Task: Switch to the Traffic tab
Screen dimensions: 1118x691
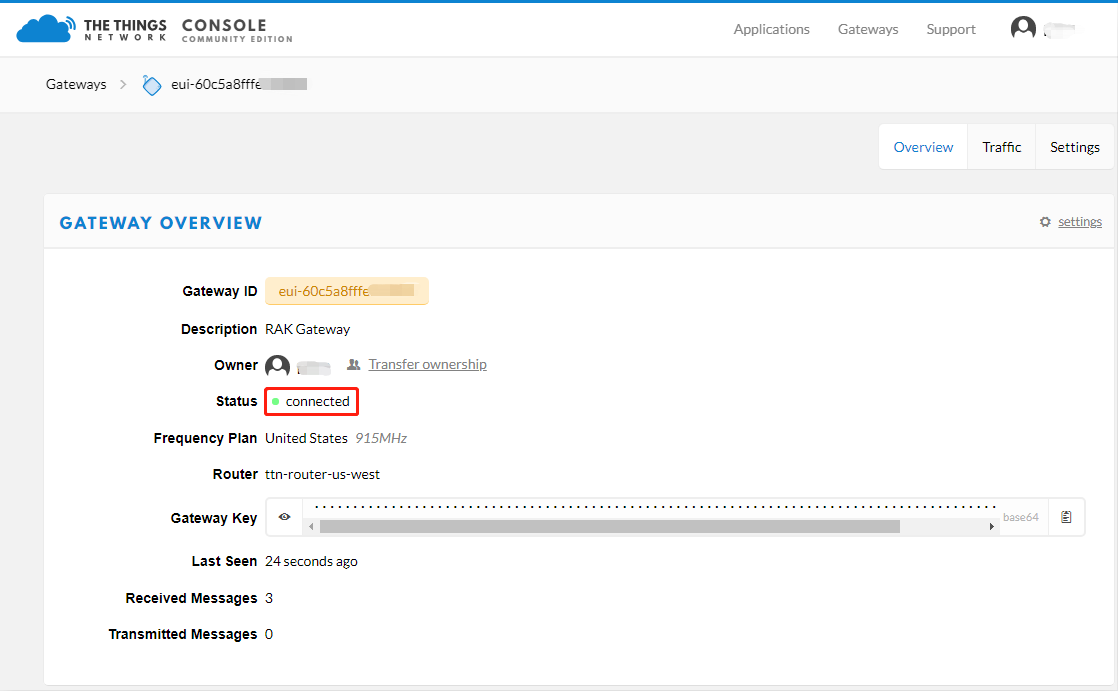Action: (x=1002, y=147)
